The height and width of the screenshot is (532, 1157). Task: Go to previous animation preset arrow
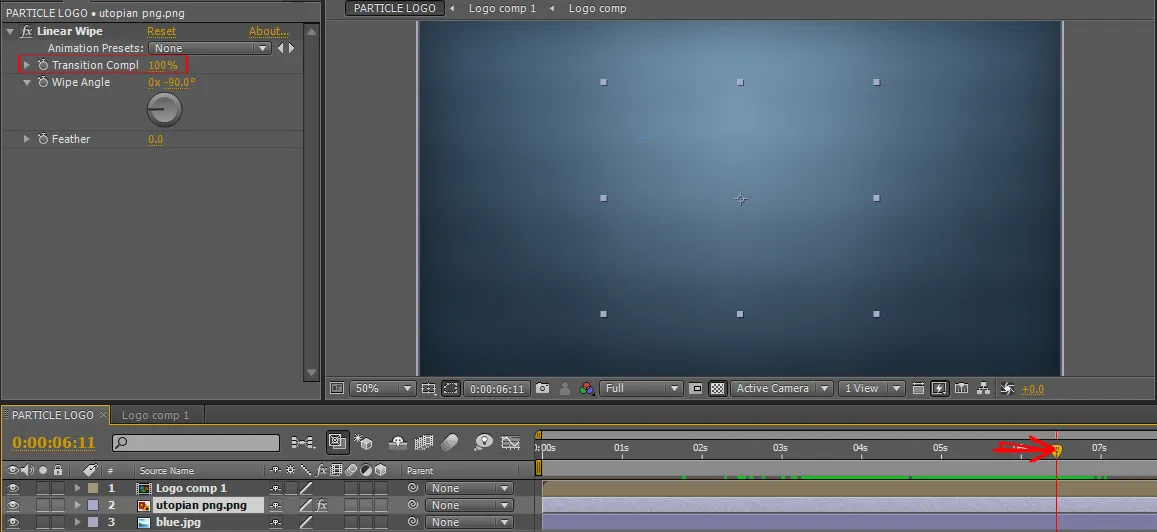280,48
